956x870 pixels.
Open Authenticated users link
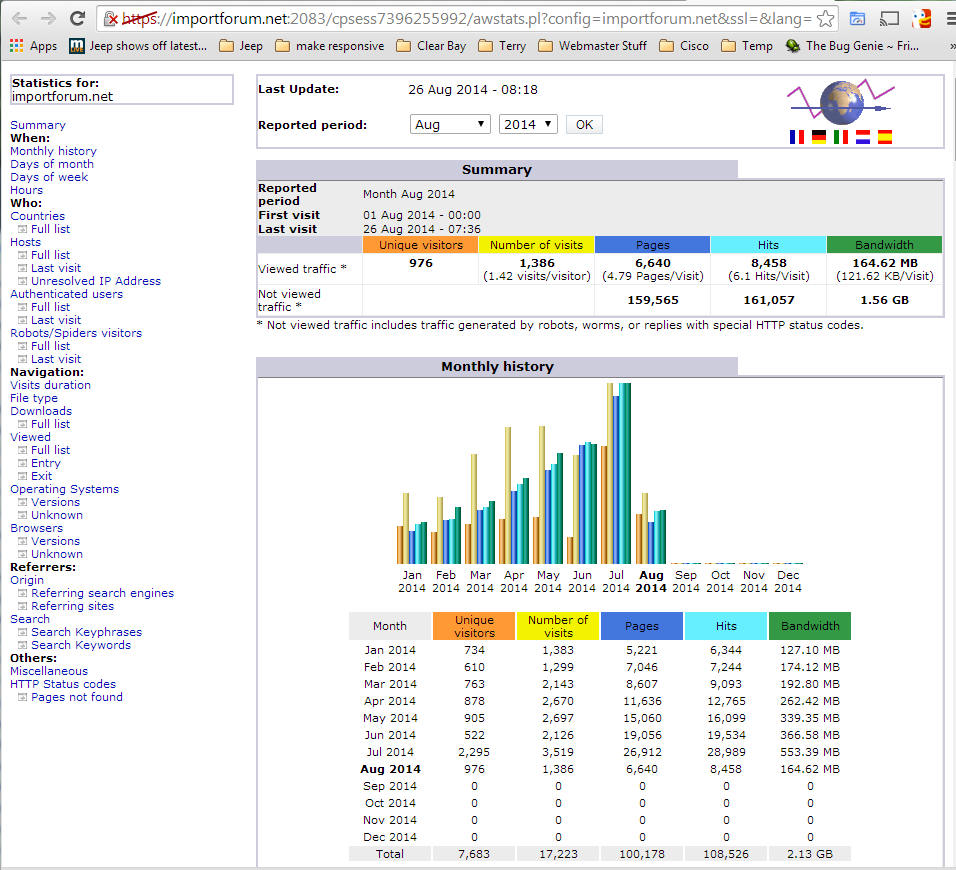(66, 294)
